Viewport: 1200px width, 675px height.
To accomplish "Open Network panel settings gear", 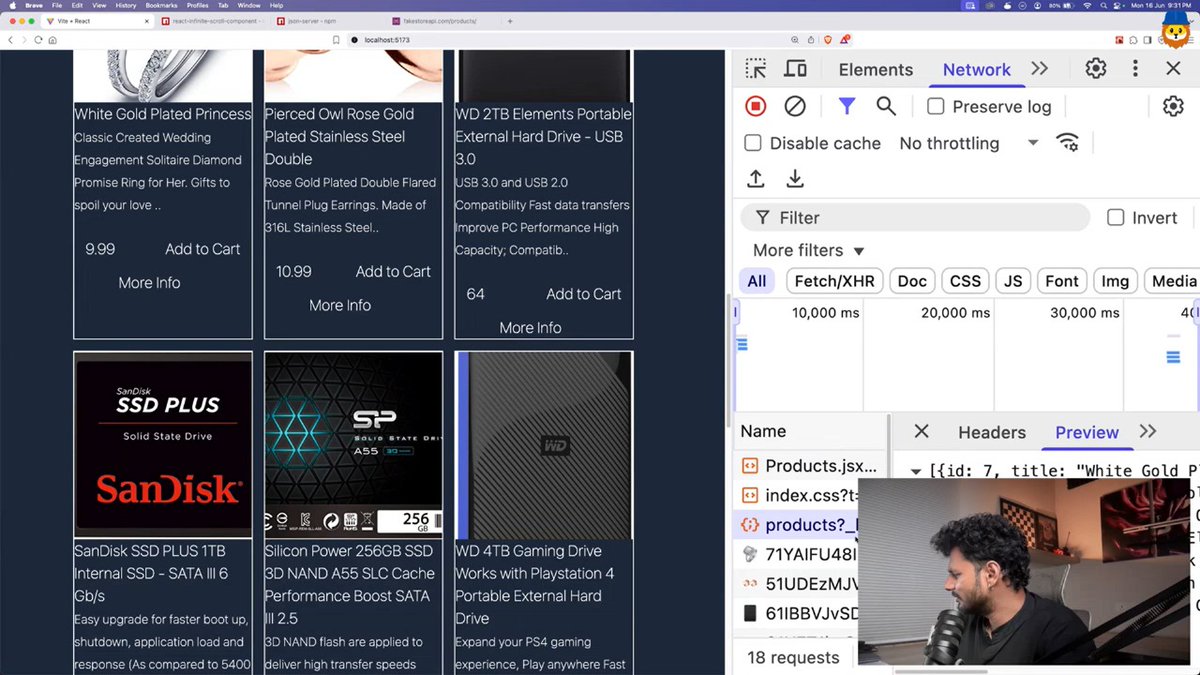I will click(x=1173, y=106).
